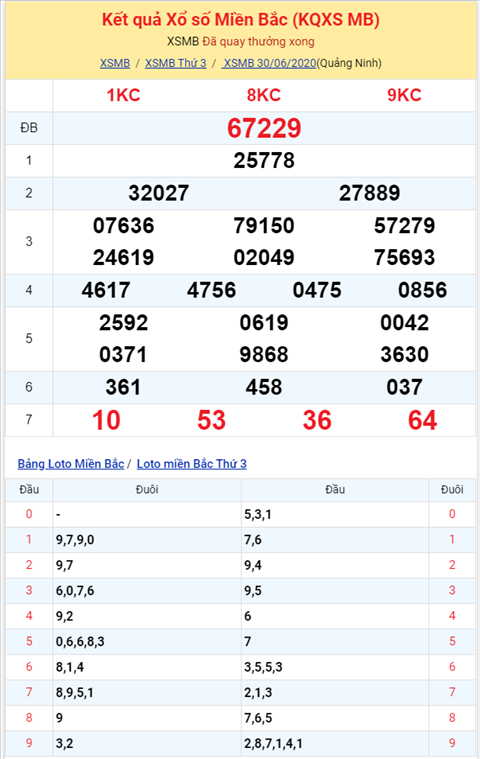Click the page title Kết quả Xổ số Miền Bắc
This screenshot has height=759, width=480.
240,19
